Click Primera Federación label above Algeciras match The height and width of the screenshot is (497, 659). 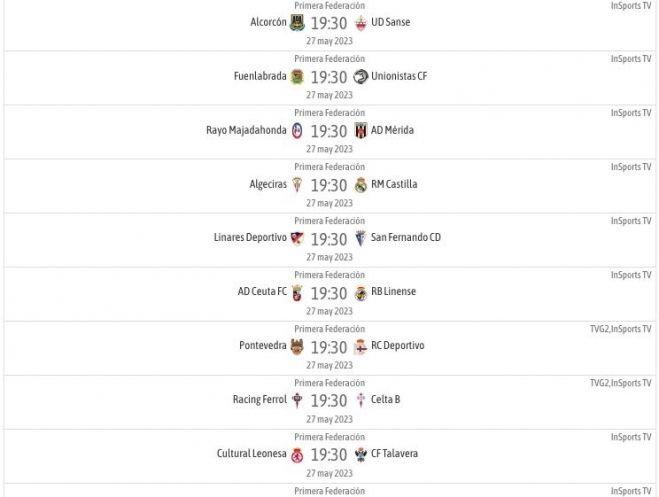330,167
